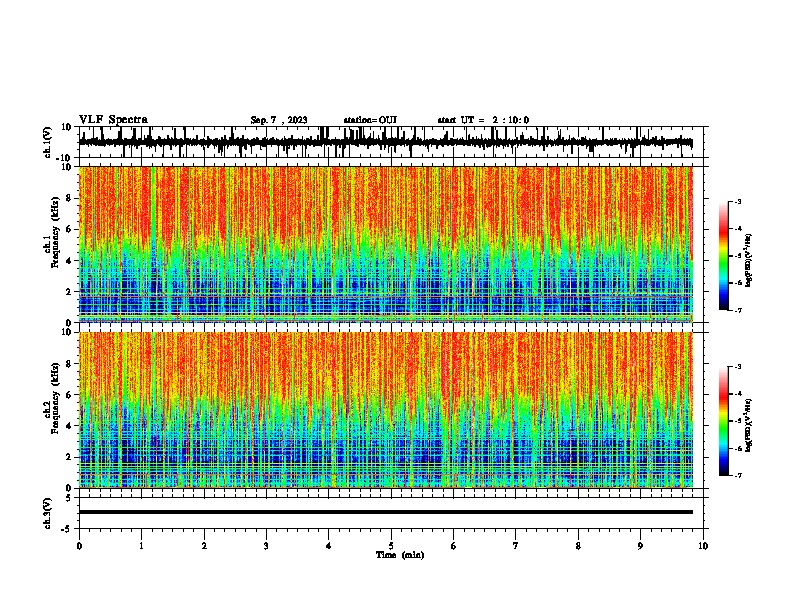
Task: Click the "8" kHz tick on ch.1 spectrogram
Action: coord(69,198)
